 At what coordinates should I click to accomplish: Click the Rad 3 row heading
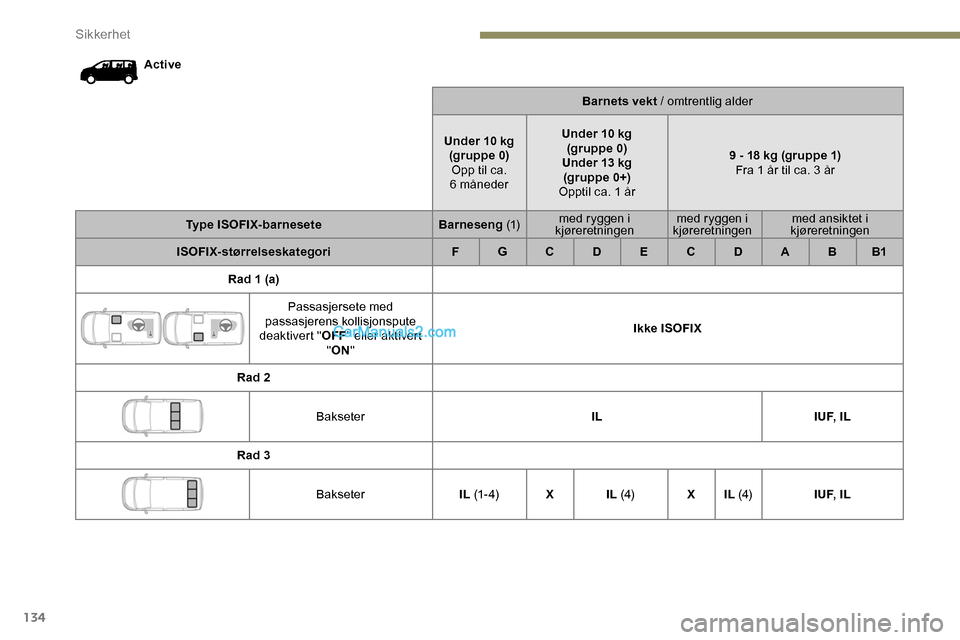[253, 455]
